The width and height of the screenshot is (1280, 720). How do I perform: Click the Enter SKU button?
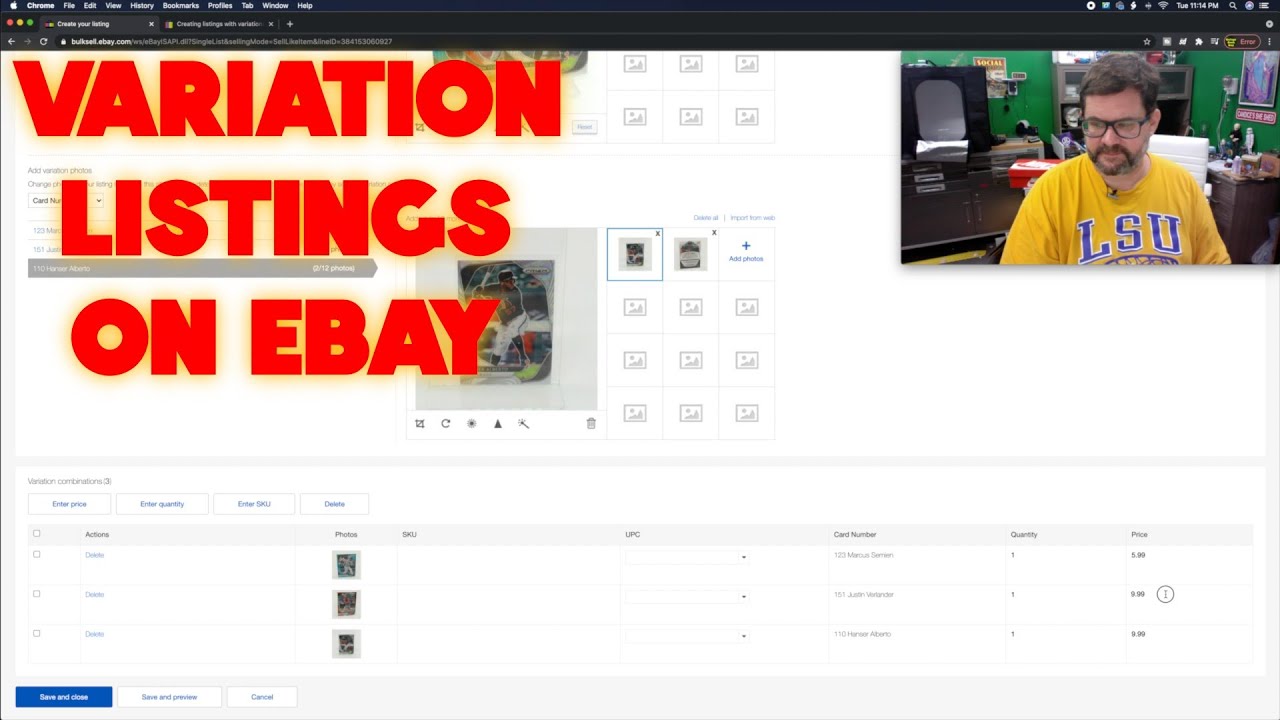click(x=254, y=504)
